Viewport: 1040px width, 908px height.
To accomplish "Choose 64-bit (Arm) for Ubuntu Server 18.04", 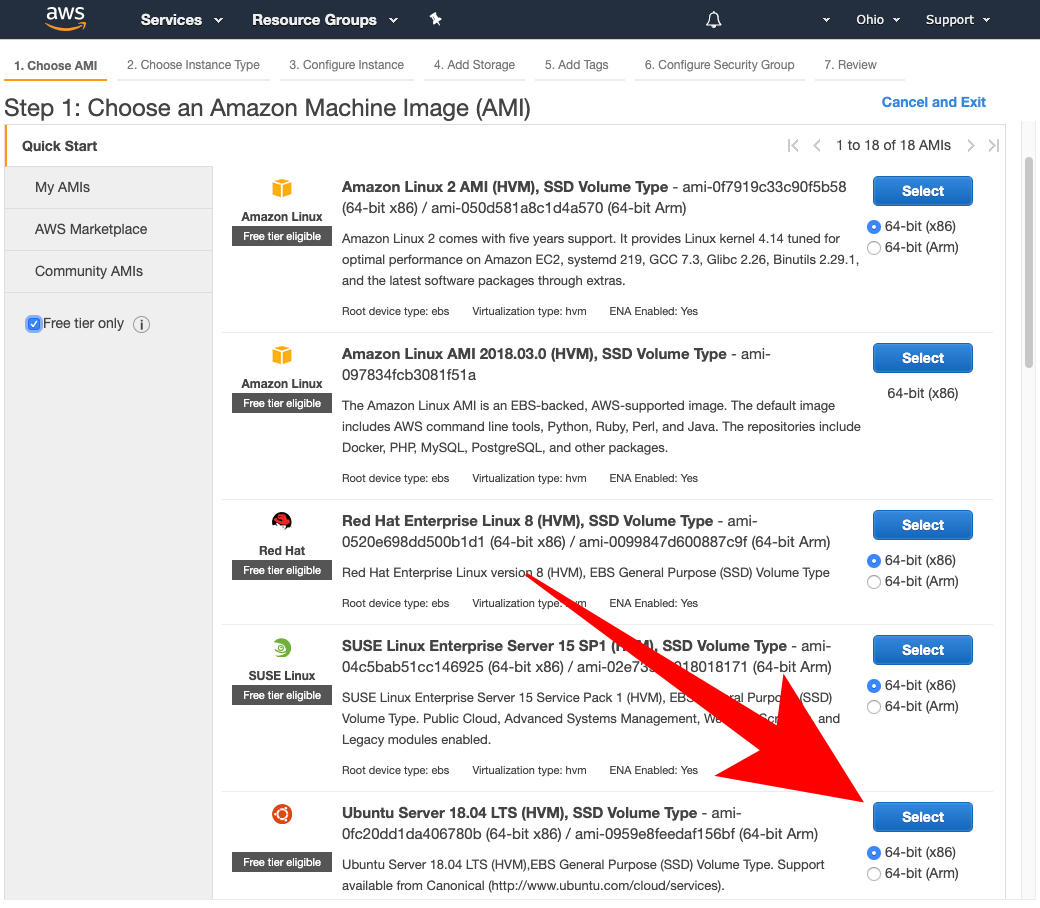I will [874, 874].
